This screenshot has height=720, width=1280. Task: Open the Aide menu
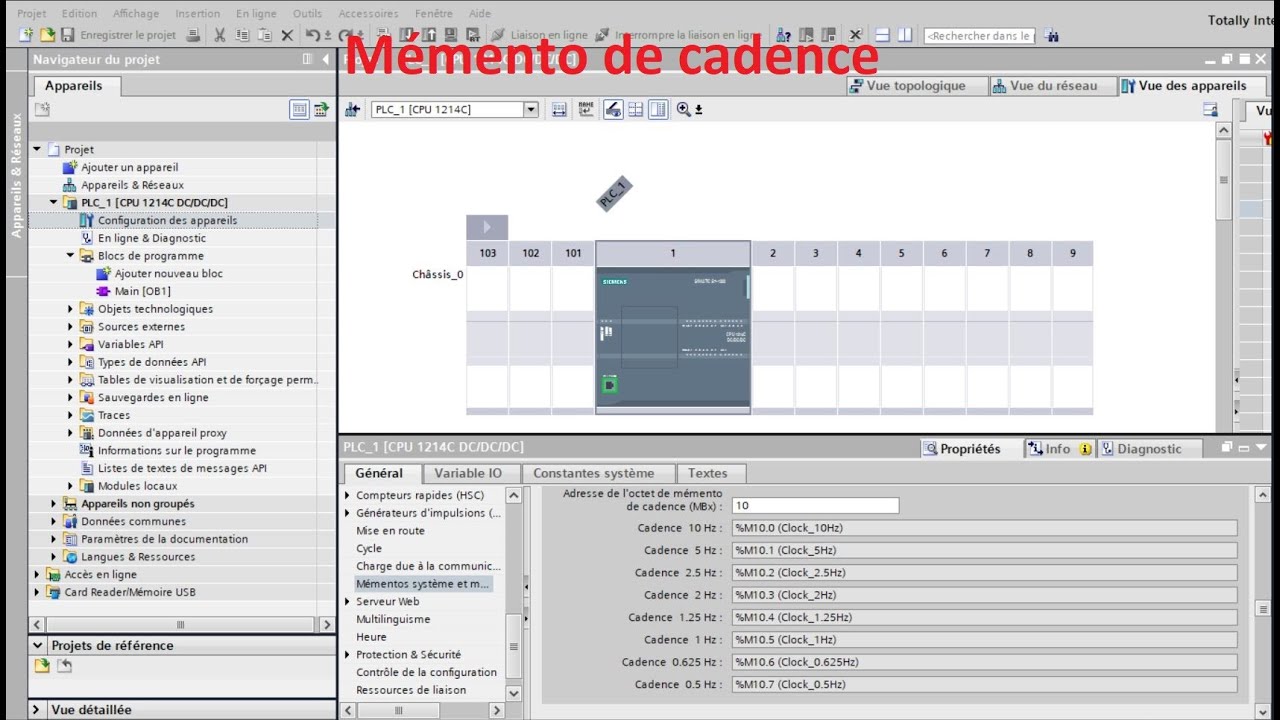pos(480,14)
